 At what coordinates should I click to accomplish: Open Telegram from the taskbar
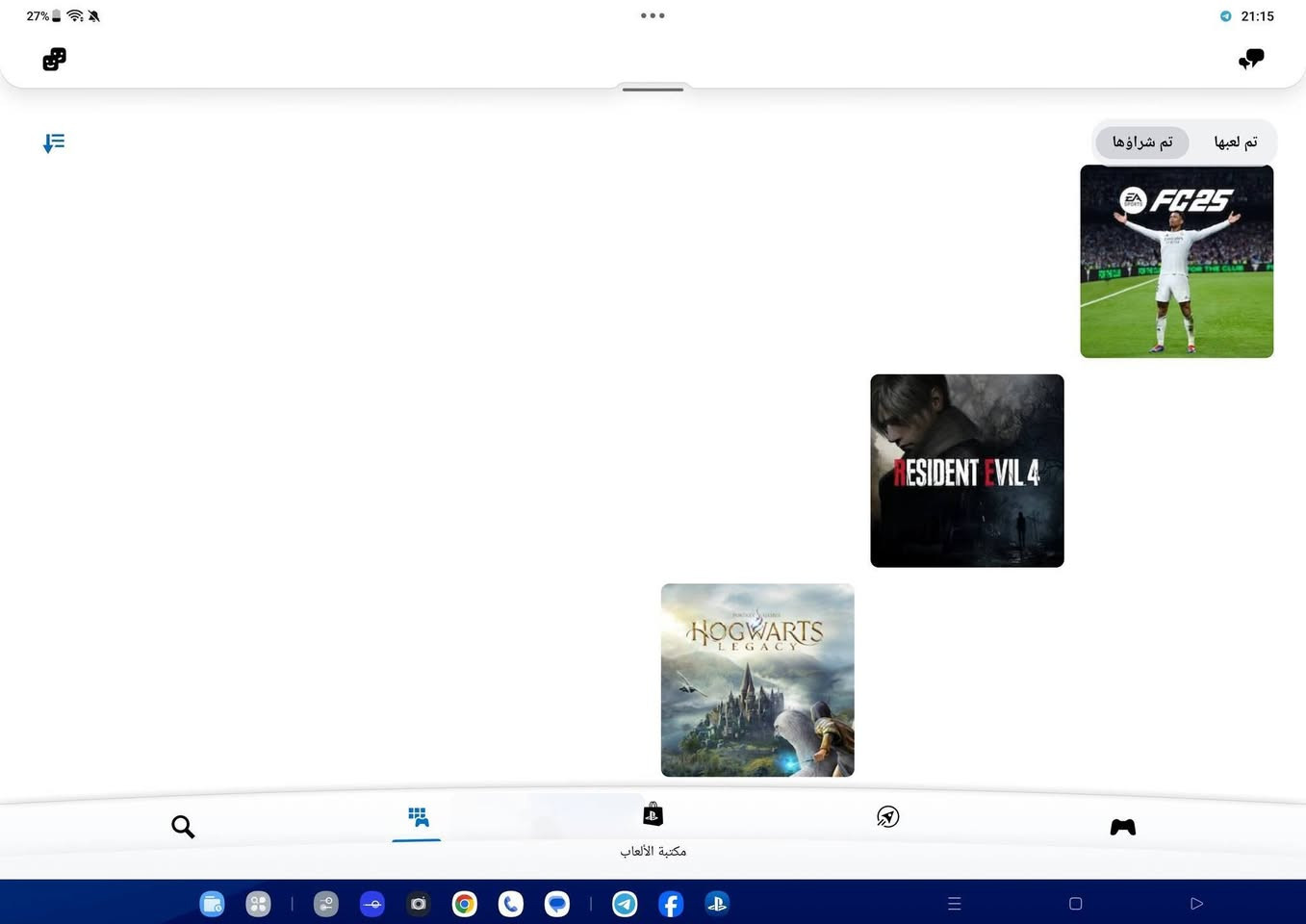point(625,904)
